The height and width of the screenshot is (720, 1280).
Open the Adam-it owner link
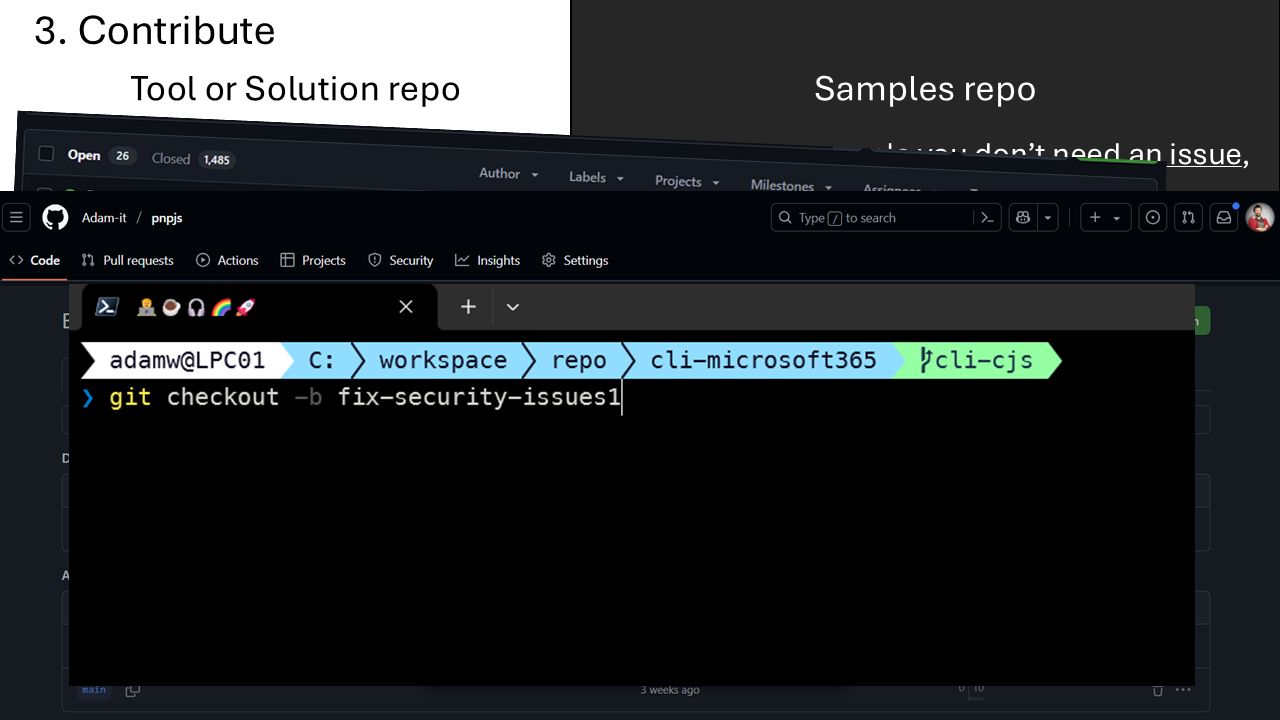coord(104,218)
